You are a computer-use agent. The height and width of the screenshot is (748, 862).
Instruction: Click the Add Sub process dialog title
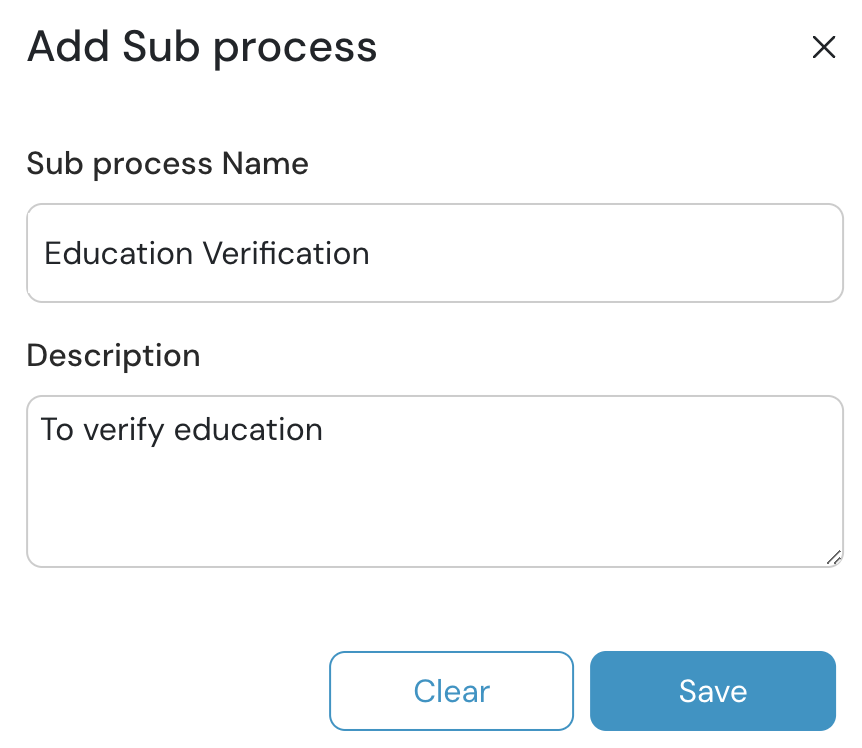[x=202, y=46]
